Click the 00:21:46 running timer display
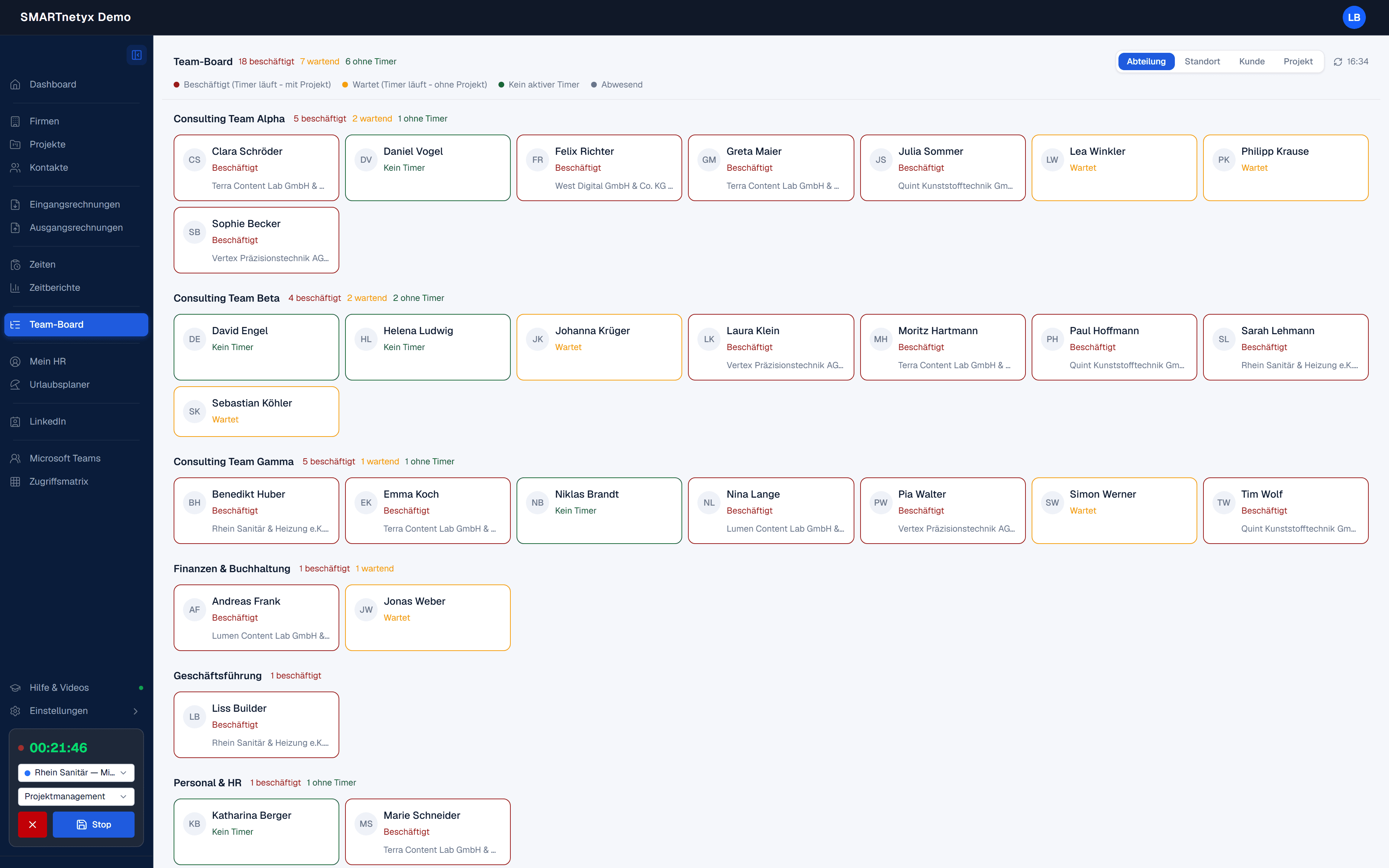This screenshot has width=1389, height=868. [59, 748]
